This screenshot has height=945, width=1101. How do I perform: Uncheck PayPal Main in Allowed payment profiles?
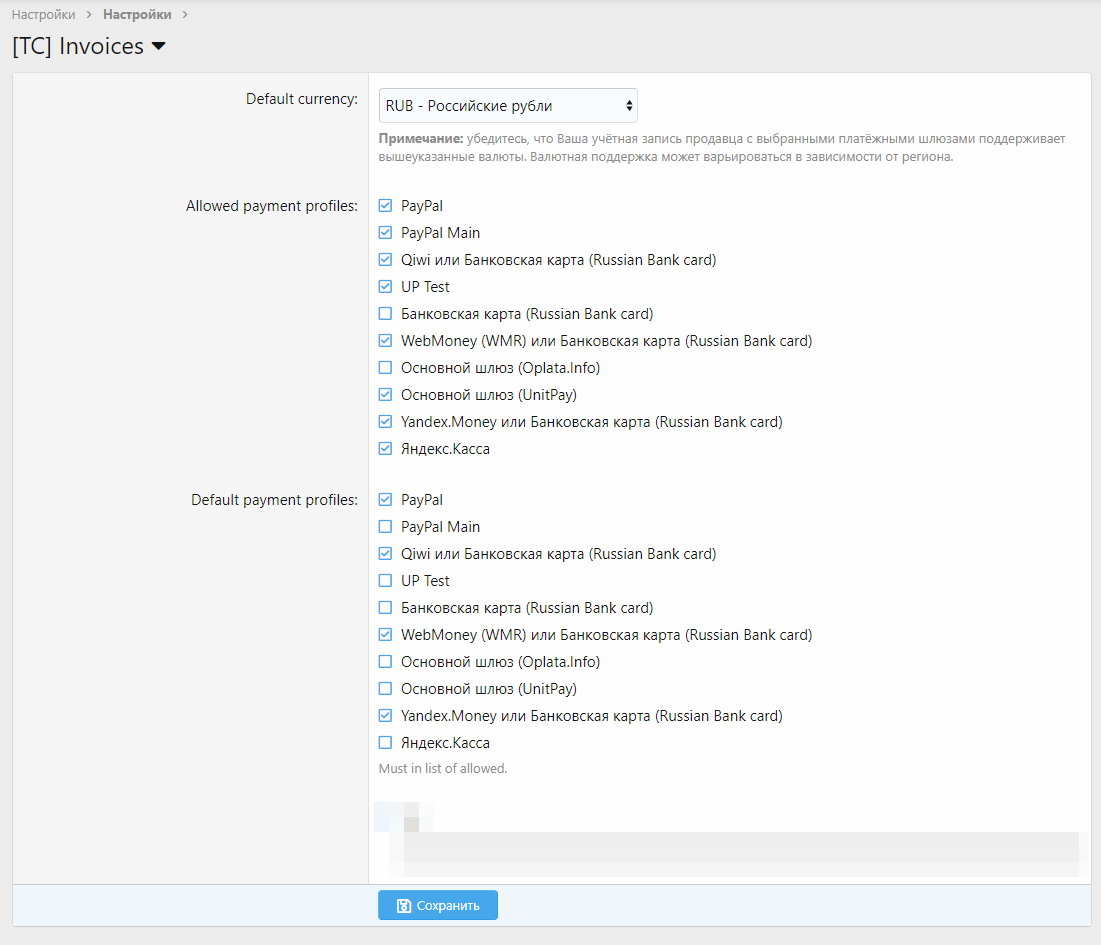coord(386,233)
